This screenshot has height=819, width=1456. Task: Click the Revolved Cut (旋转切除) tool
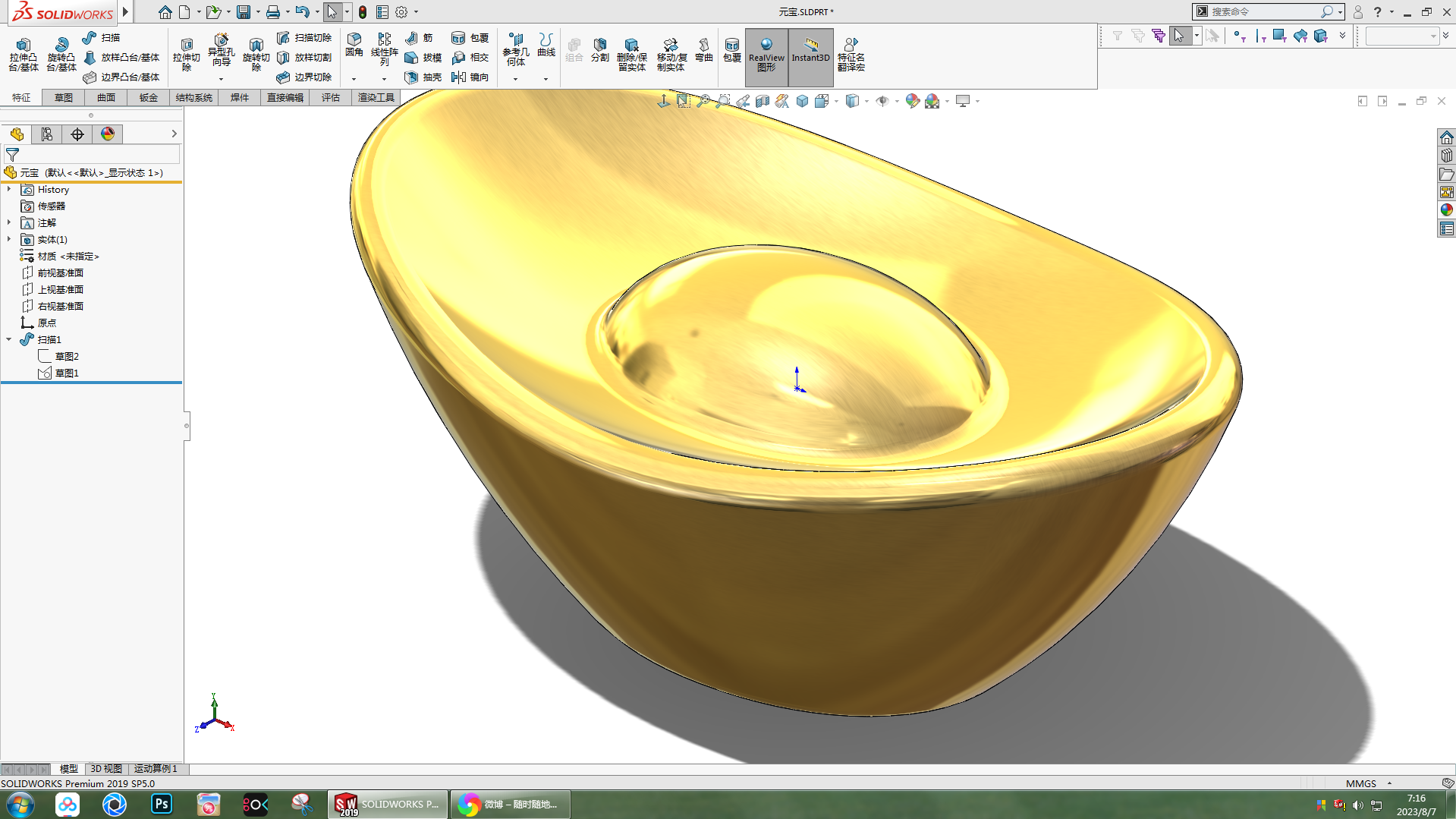point(256,54)
